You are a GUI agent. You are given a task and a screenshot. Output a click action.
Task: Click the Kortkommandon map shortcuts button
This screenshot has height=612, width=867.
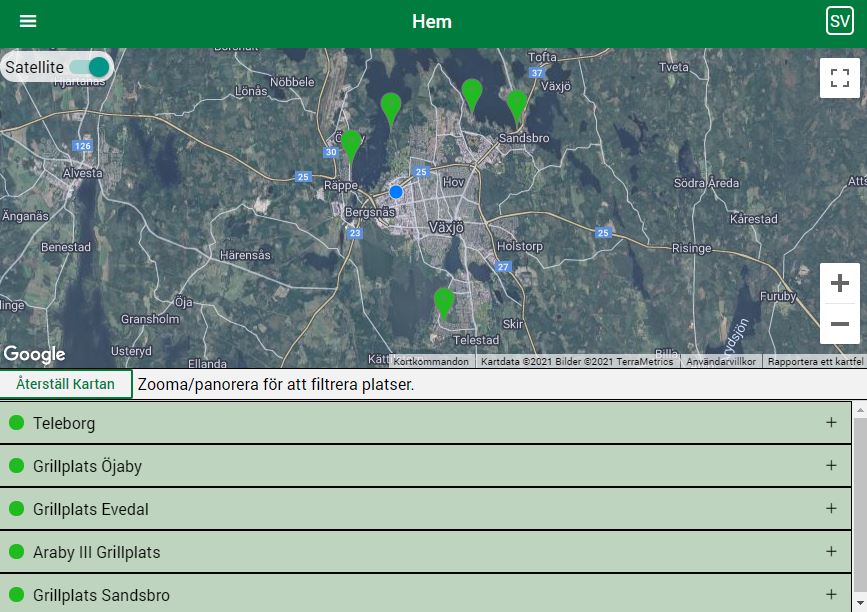(x=430, y=362)
